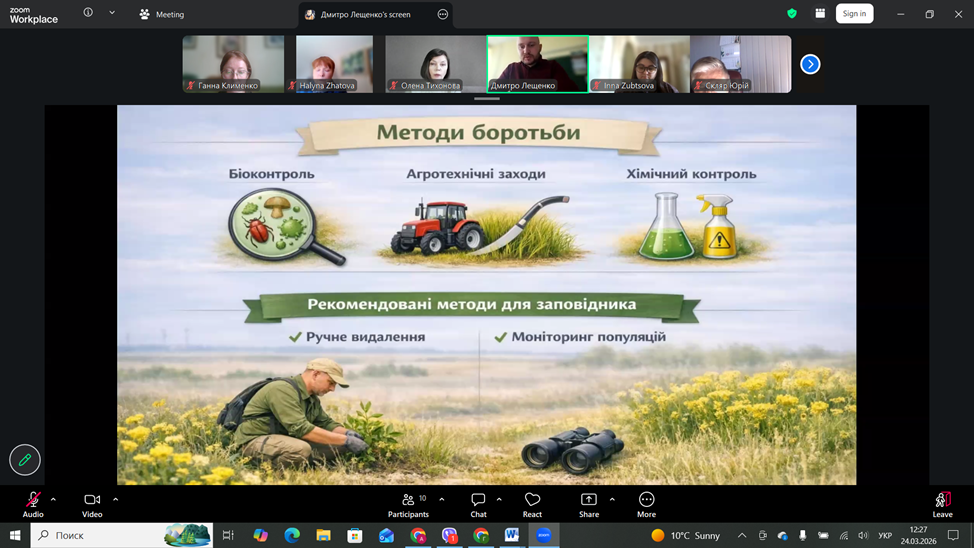Expand the share options arrow
Viewport: 974px width, 548px height.
click(x=612, y=499)
